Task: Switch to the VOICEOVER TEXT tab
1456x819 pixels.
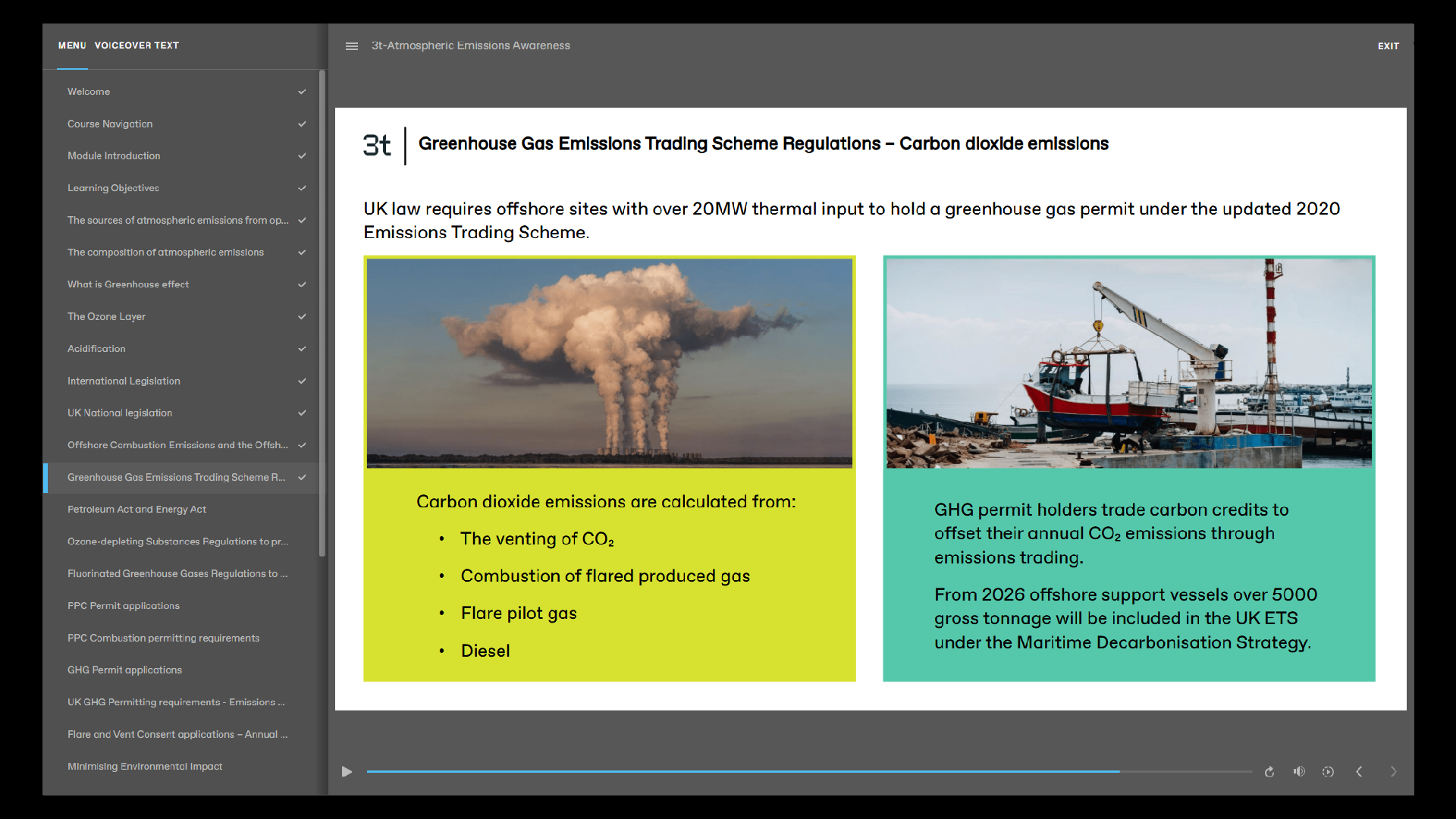Action: click(136, 45)
